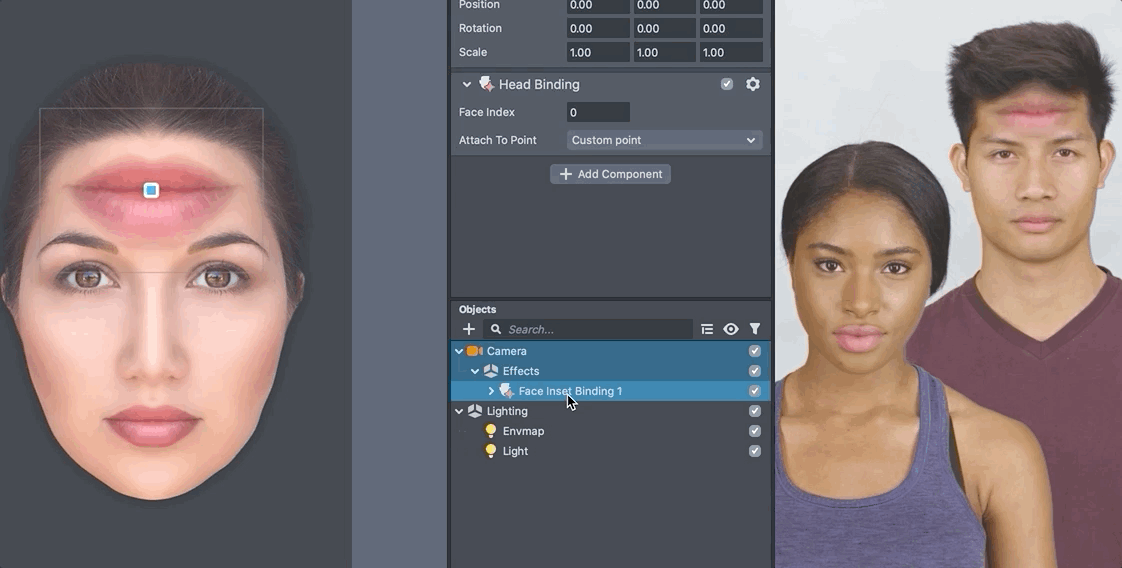
Task: Collapse the Head Binding component section
Action: point(466,85)
